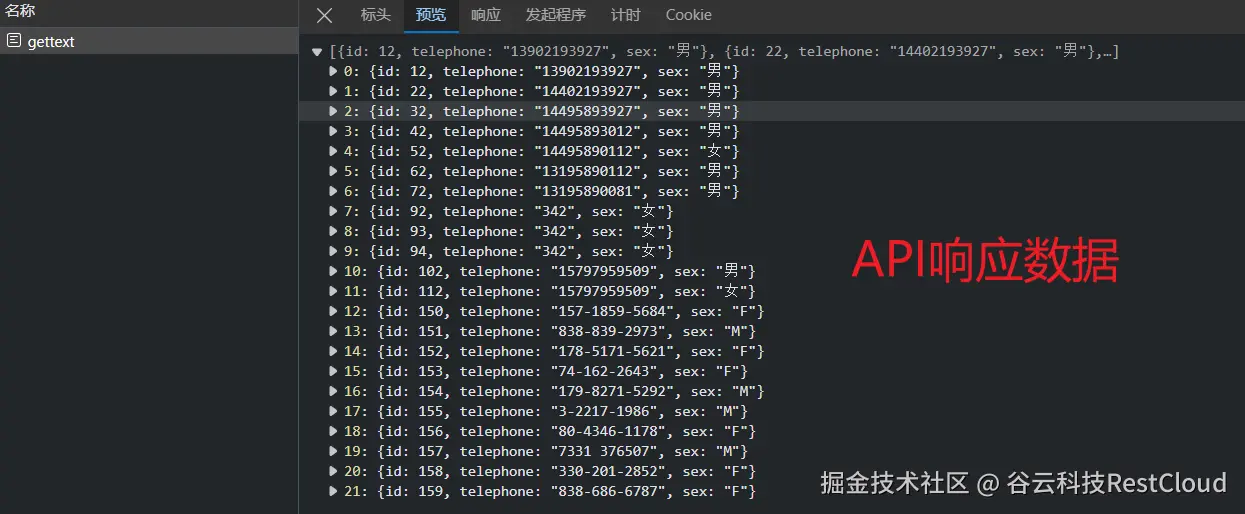This screenshot has height=514, width=1245.
Task: Open the 标头 tab
Action: click(376, 15)
